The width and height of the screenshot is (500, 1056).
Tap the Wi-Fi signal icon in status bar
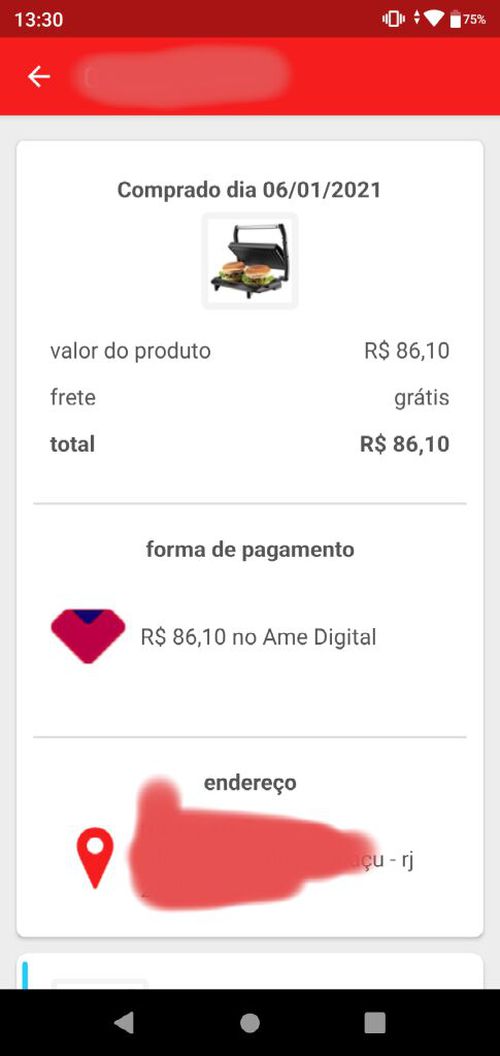(433, 19)
